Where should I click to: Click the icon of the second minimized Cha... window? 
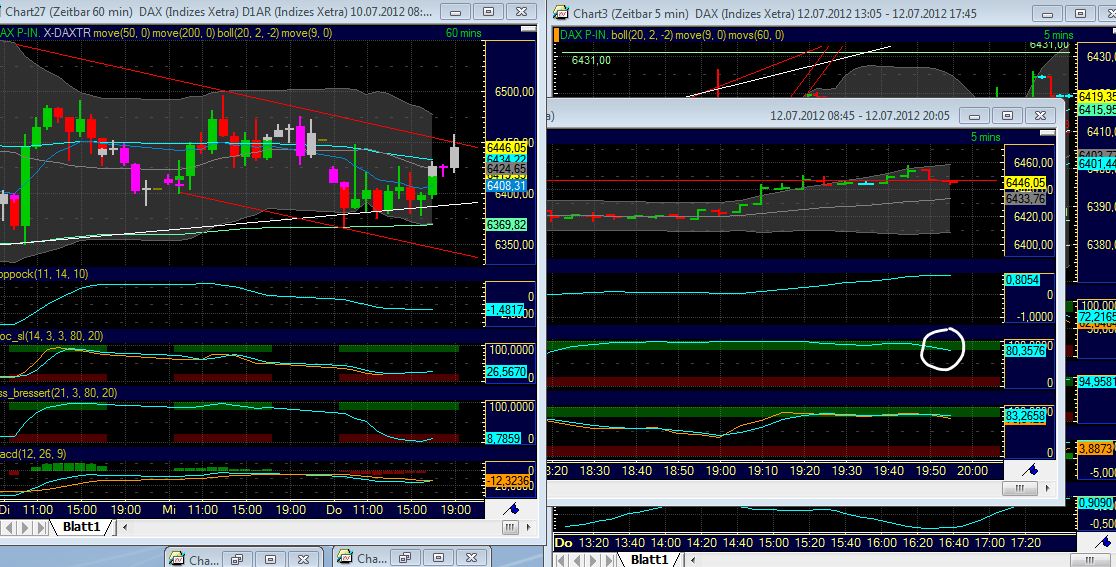(x=344, y=558)
